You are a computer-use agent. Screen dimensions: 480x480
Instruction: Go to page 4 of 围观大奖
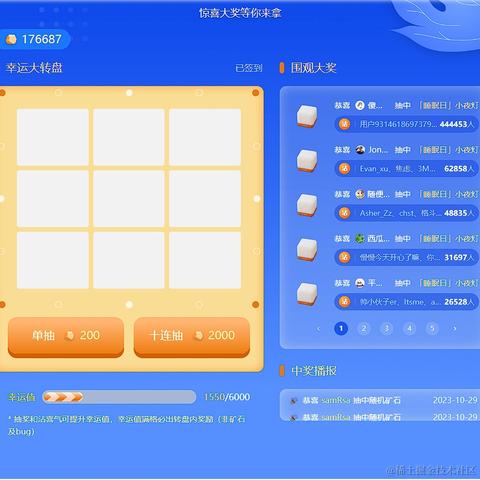pos(409,328)
